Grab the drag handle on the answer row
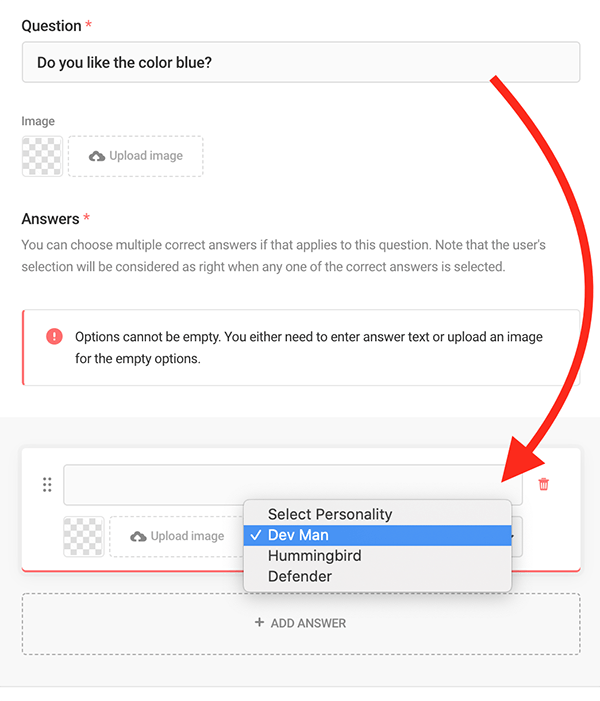This screenshot has width=600, height=701. point(47,485)
